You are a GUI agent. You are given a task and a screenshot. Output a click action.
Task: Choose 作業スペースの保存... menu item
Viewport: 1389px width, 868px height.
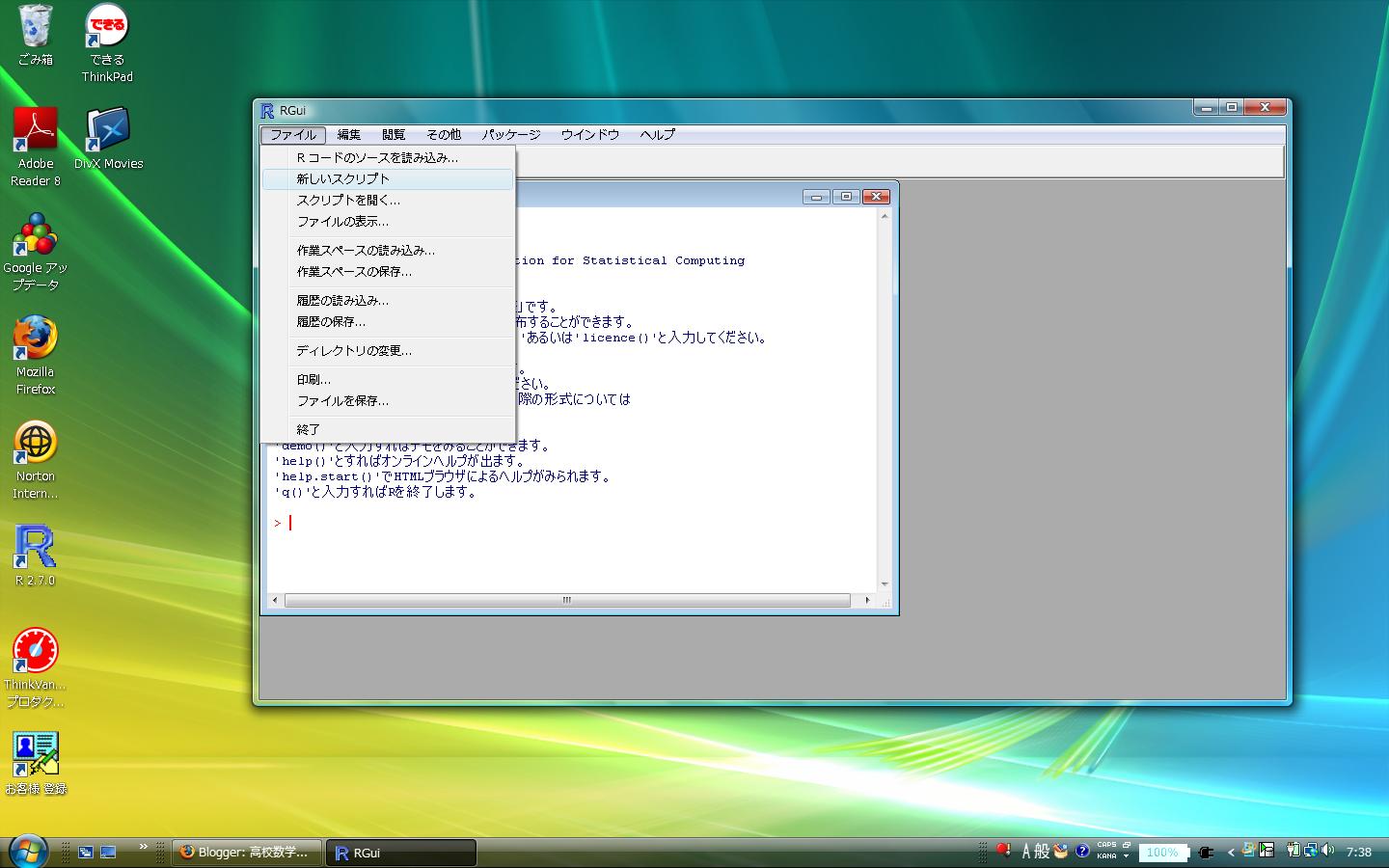(388, 271)
